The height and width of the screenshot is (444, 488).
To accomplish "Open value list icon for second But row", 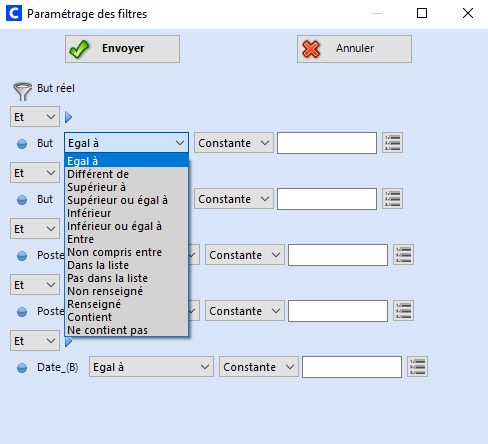I will point(392,199).
